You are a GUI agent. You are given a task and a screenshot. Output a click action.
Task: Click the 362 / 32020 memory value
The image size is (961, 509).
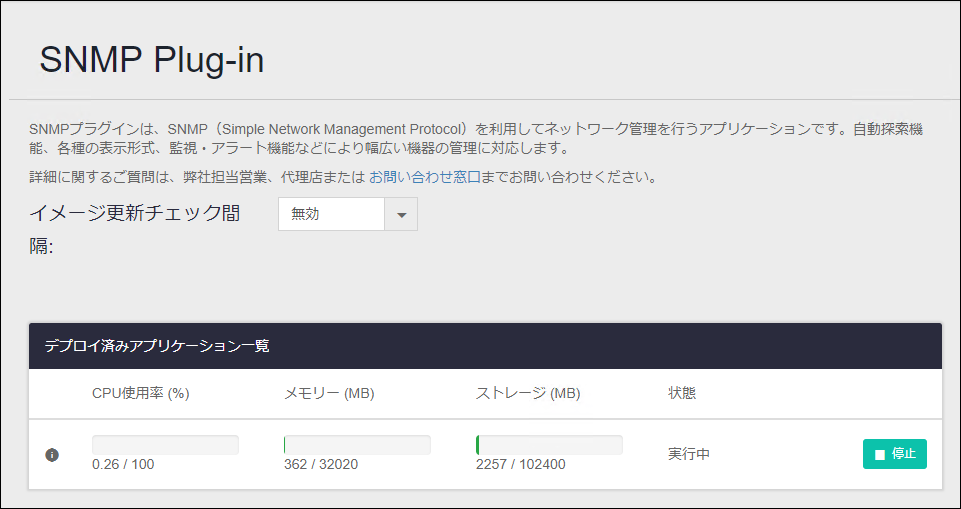pyautogui.click(x=321, y=464)
